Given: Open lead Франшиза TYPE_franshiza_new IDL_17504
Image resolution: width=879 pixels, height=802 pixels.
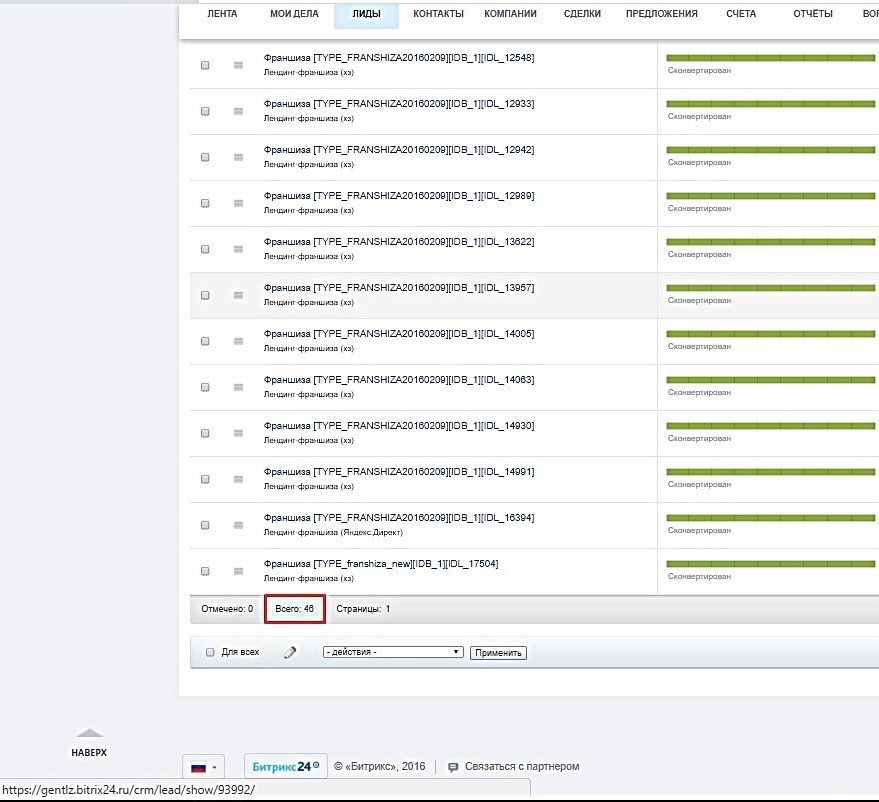Looking at the screenshot, I should point(381,563).
